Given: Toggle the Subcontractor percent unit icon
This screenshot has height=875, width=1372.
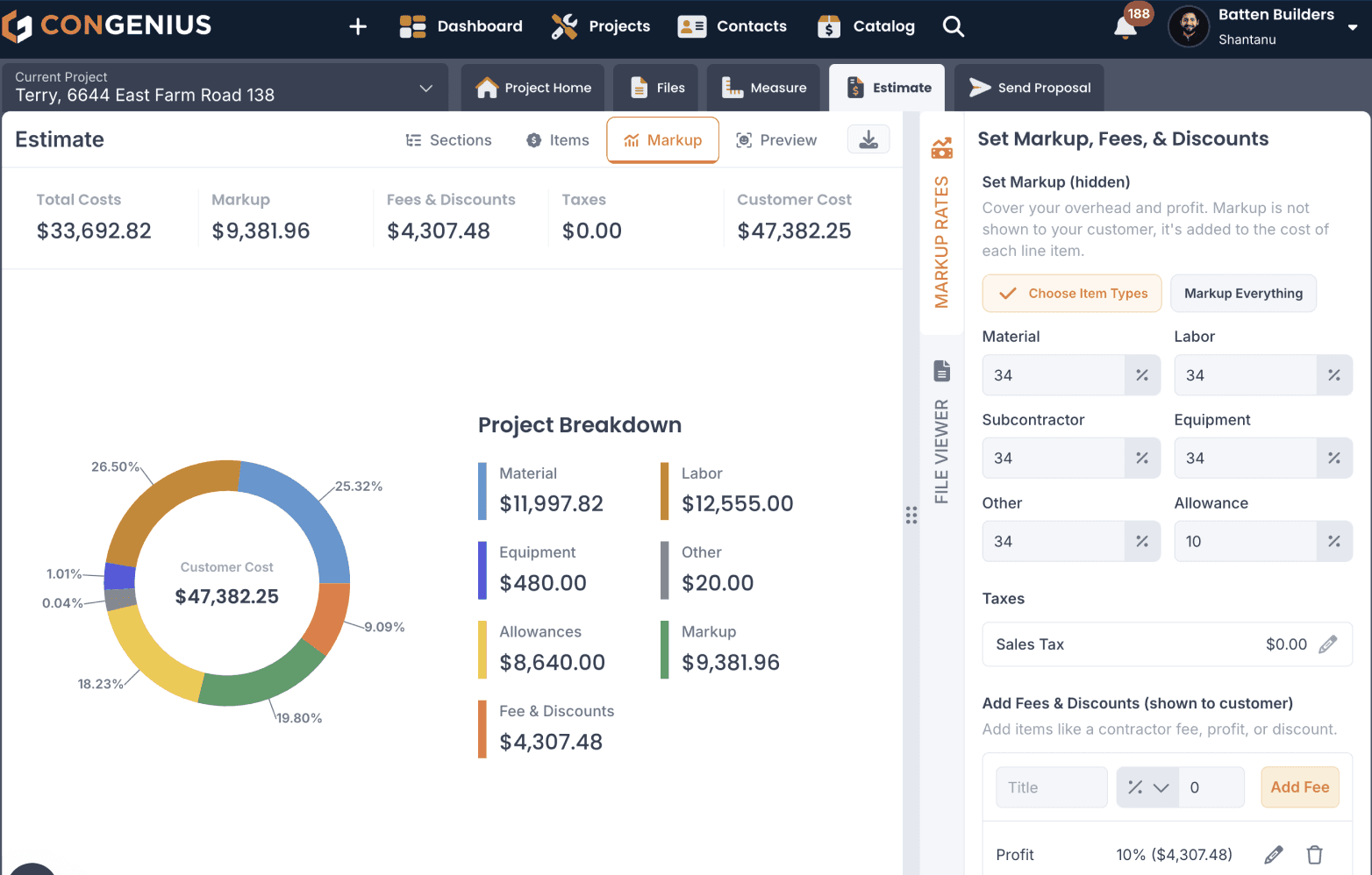Looking at the screenshot, I should [x=1142, y=459].
